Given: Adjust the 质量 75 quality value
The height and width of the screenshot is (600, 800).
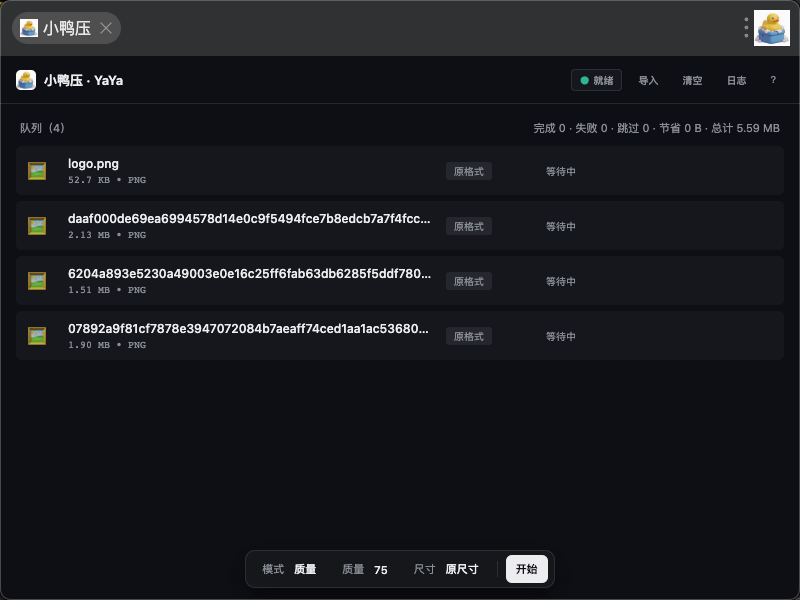Looking at the screenshot, I should point(366,569).
